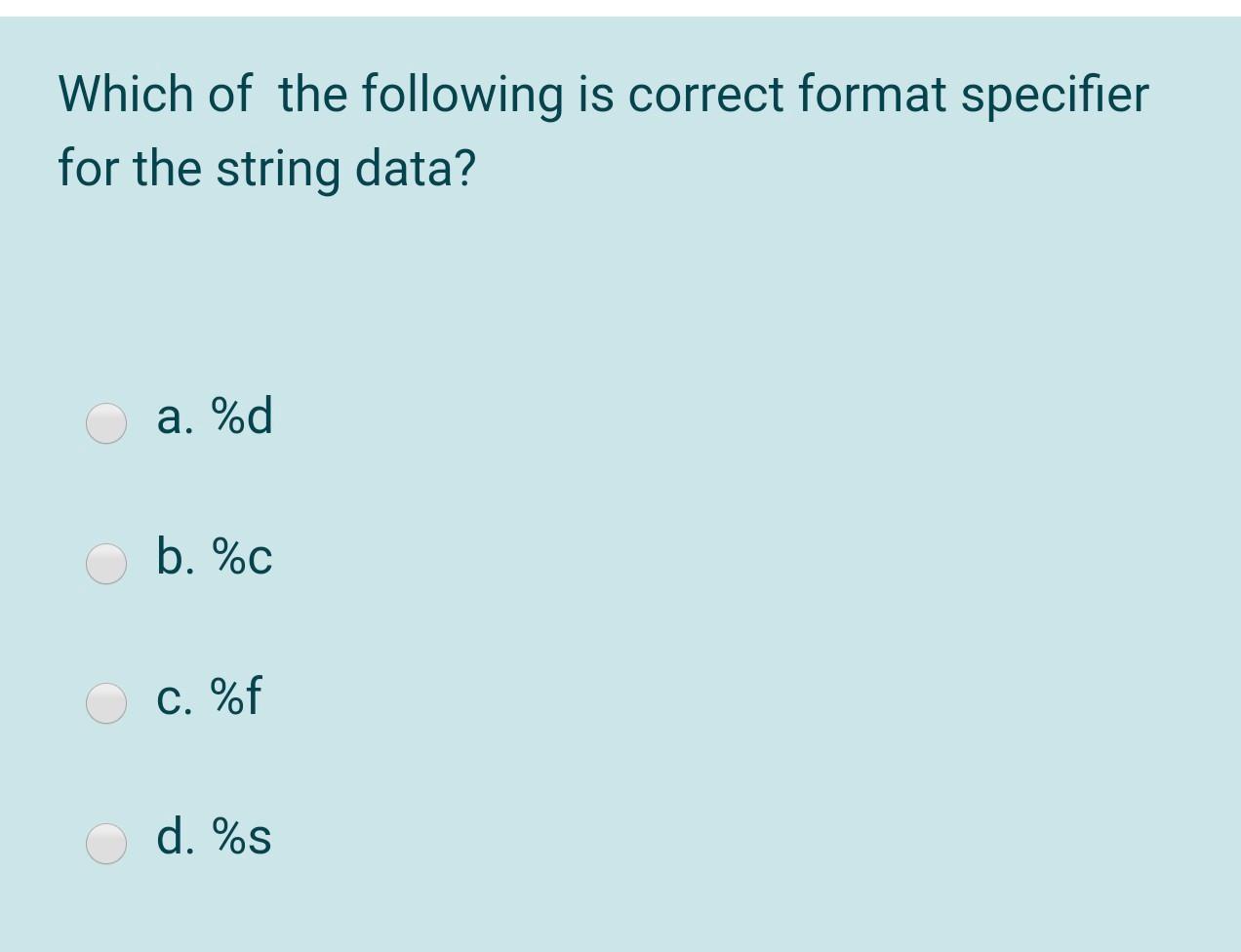This screenshot has width=1241, height=952.
Task: Click the %s answer text
Action: pyautogui.click(x=244, y=838)
